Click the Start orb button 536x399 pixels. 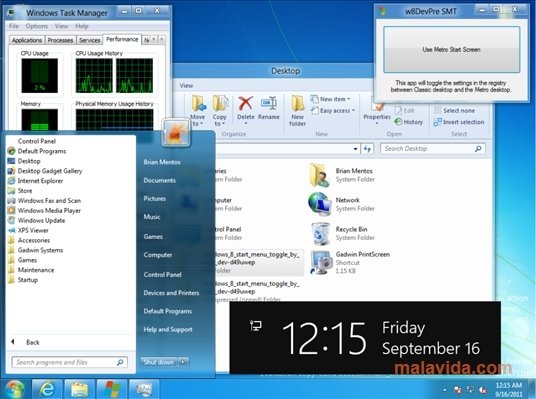coord(14,389)
